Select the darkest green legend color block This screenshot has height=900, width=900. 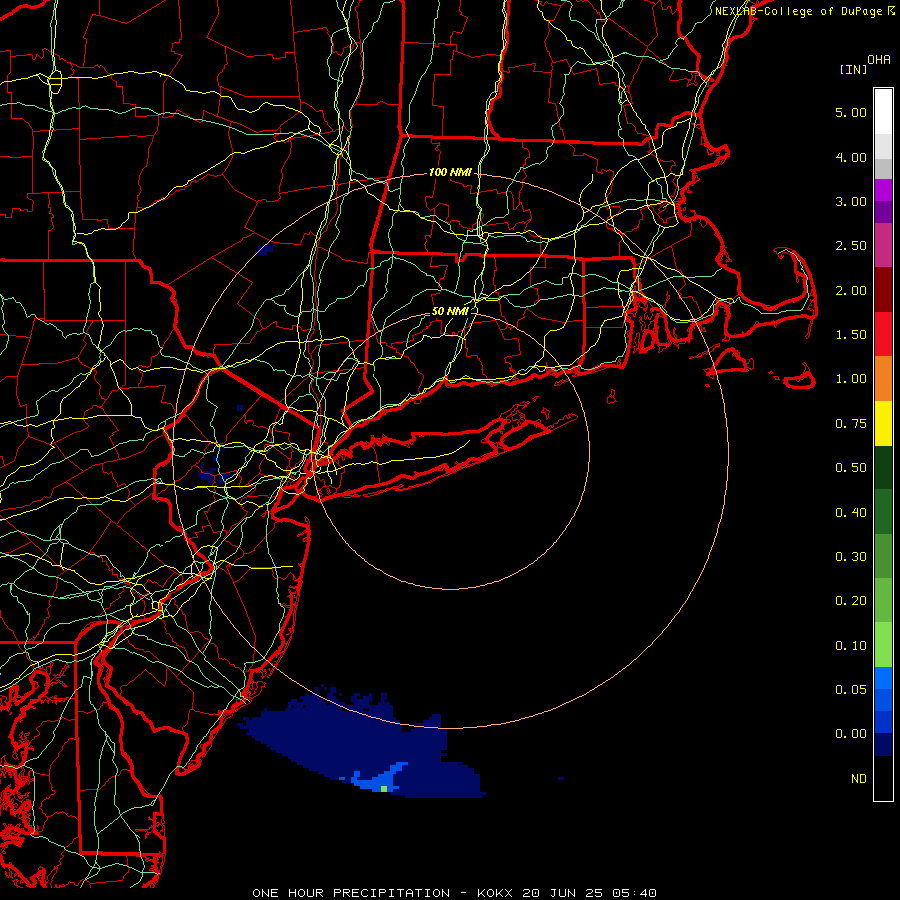(x=883, y=467)
